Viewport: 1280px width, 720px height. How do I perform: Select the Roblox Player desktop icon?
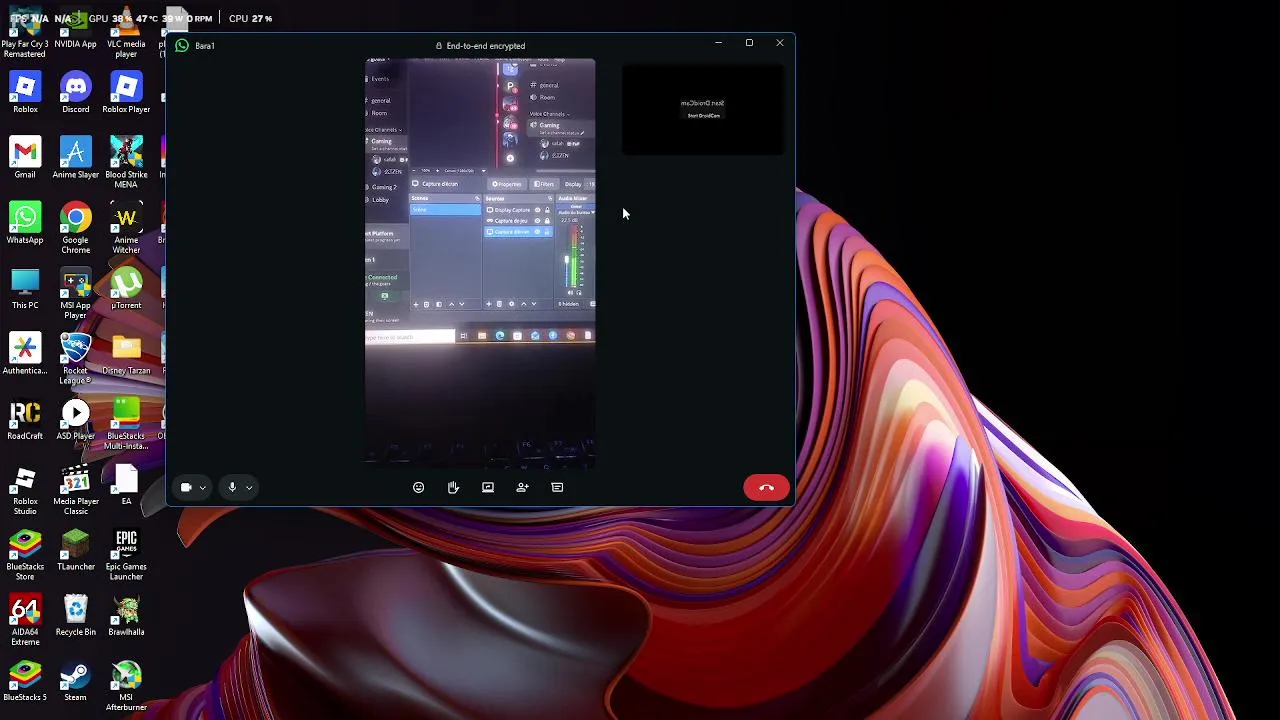tap(126, 93)
